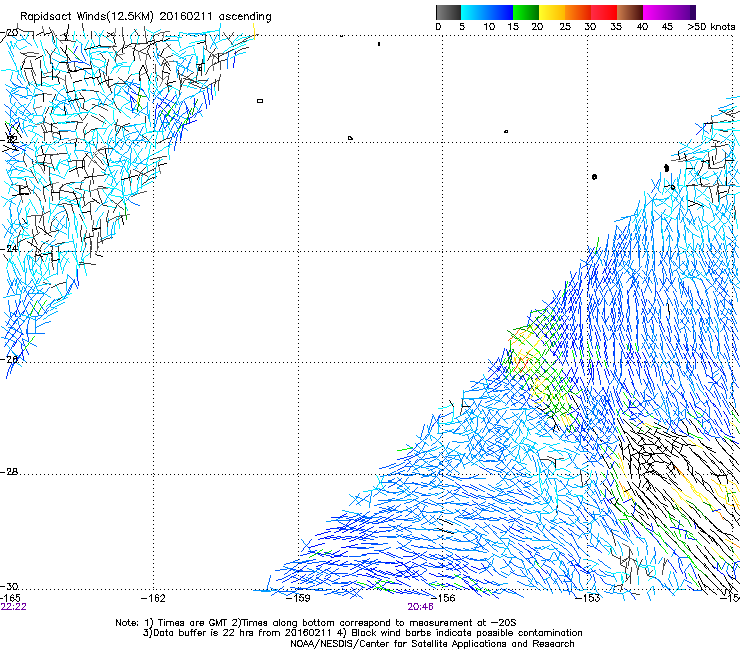
Task: Click the cyan 5-10 knots legend swatch
Action: [x=474, y=12]
